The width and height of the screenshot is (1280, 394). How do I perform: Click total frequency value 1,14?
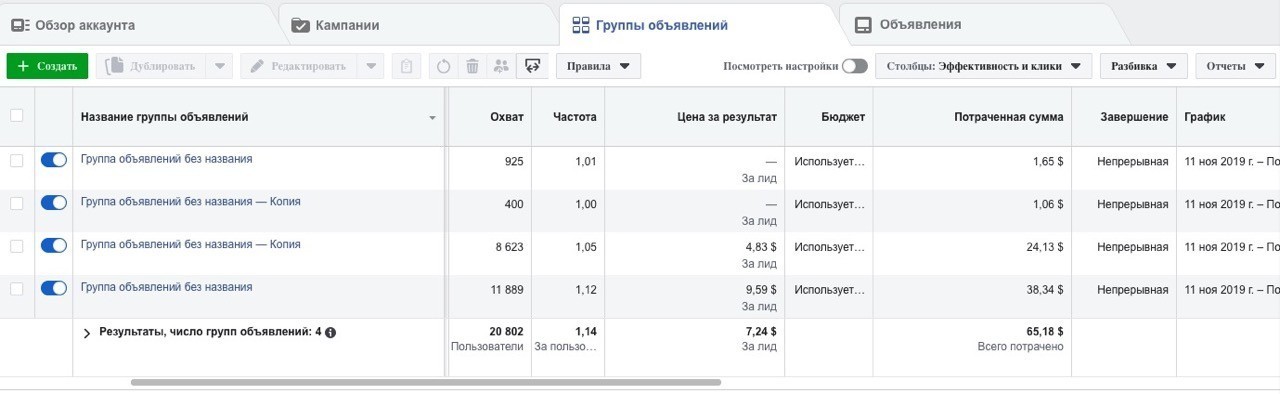click(586, 331)
